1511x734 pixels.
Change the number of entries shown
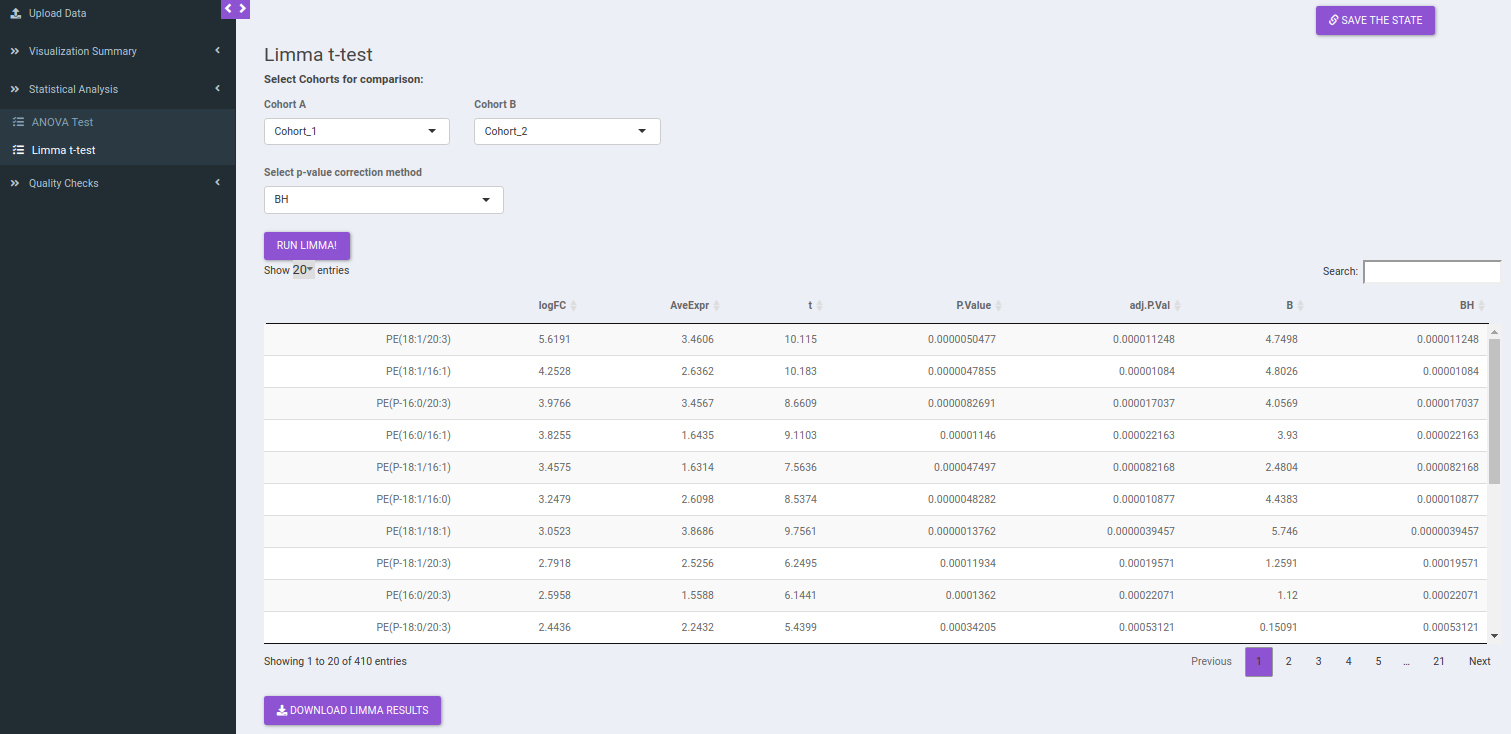tap(303, 270)
